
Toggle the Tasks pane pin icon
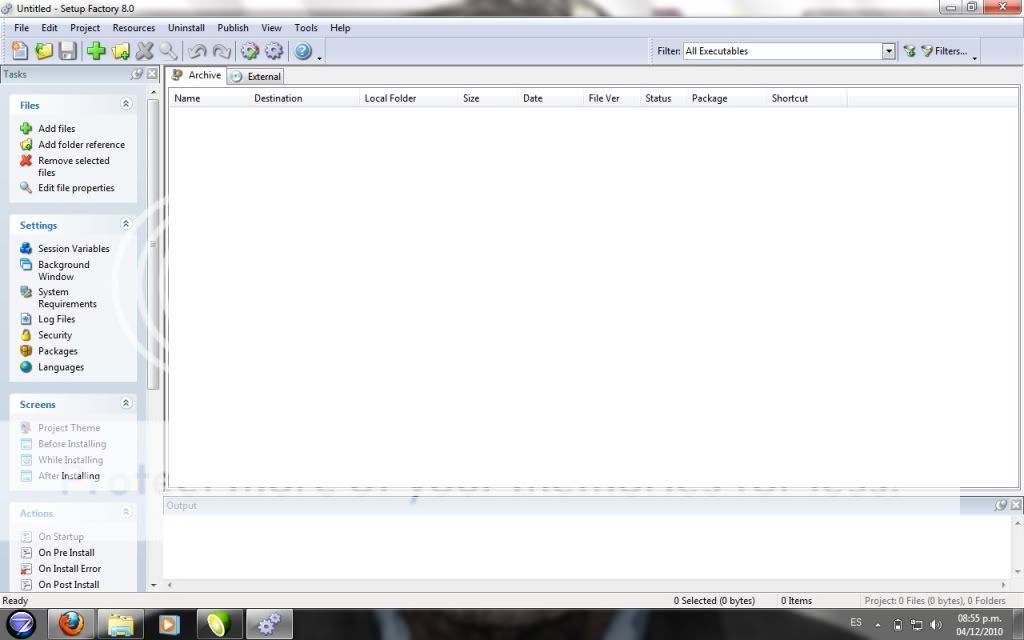[x=137, y=74]
